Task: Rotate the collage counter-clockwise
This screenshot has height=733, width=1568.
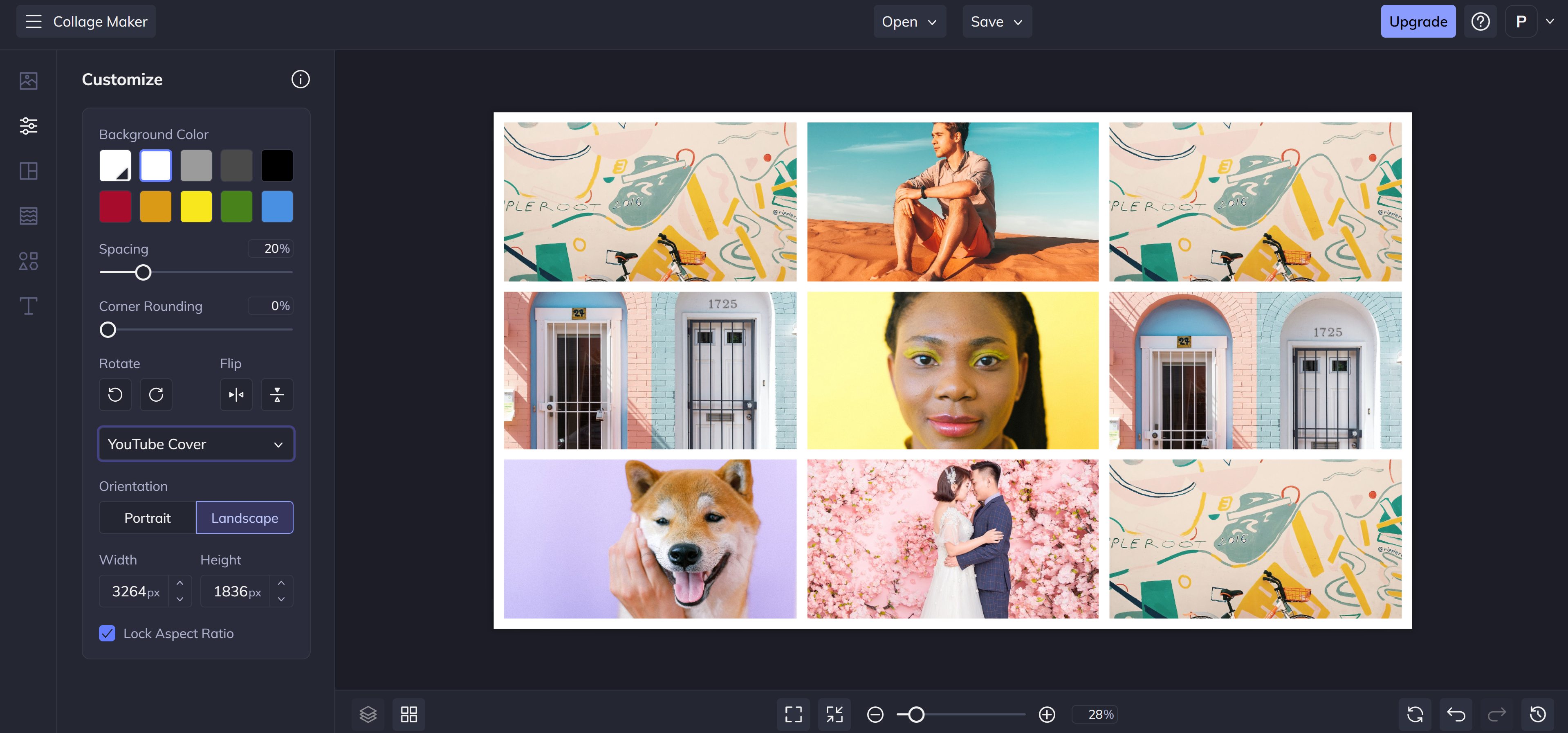Action: coord(115,395)
